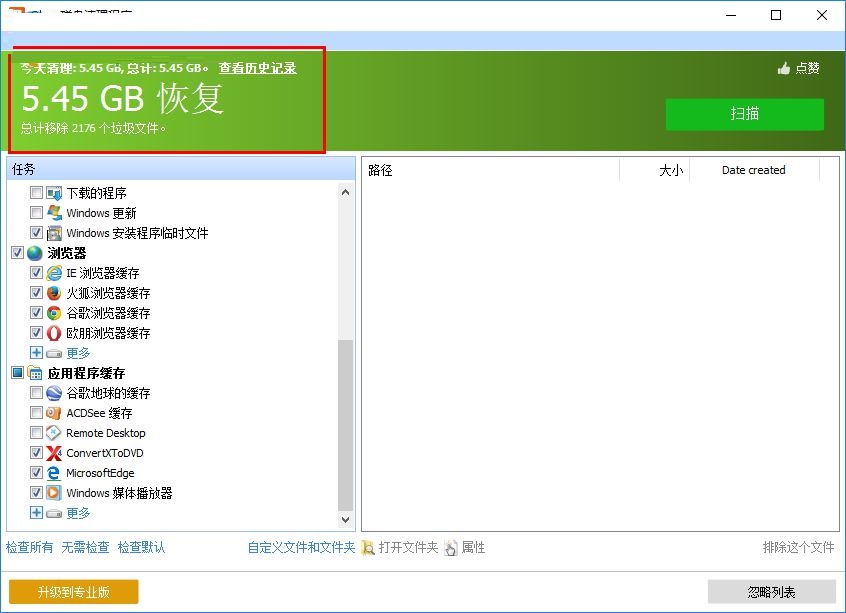Toggle the 应用程序缓存 group checkbox
The width and height of the screenshot is (846, 613).
[17, 372]
